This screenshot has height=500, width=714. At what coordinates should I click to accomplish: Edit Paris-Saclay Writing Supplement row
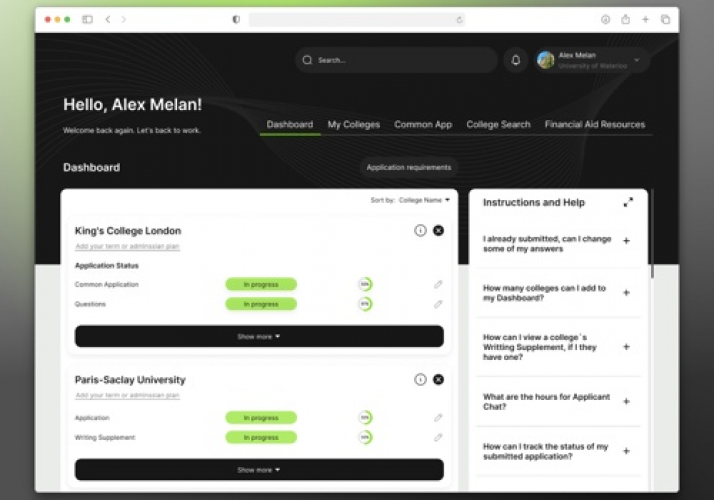pos(438,438)
